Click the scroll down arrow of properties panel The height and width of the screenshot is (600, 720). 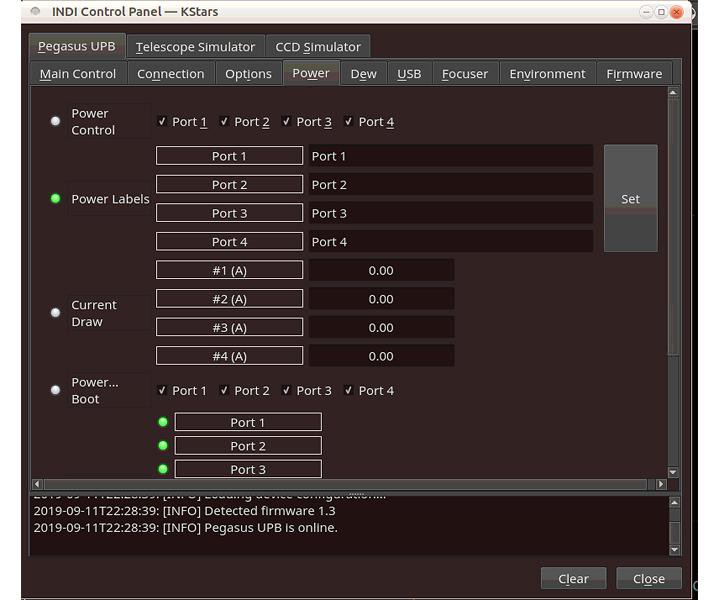tap(673, 472)
